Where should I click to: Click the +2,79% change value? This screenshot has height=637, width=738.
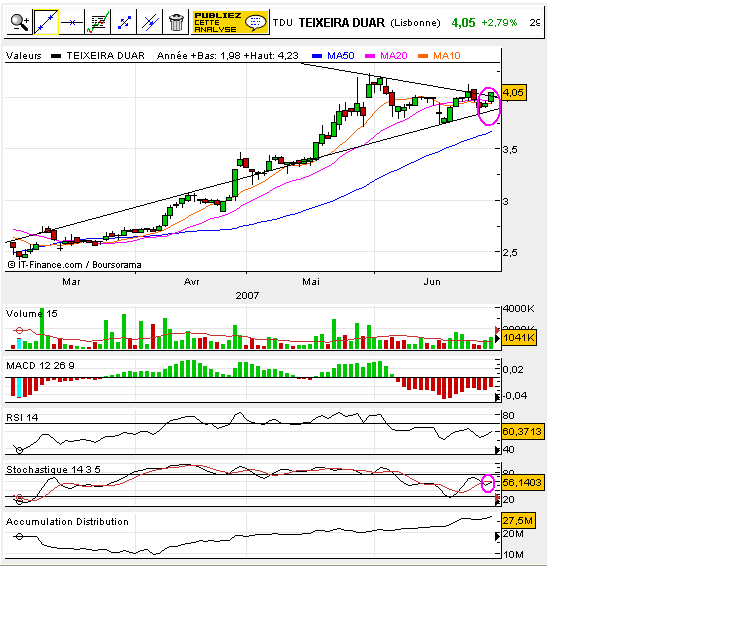click(499, 23)
